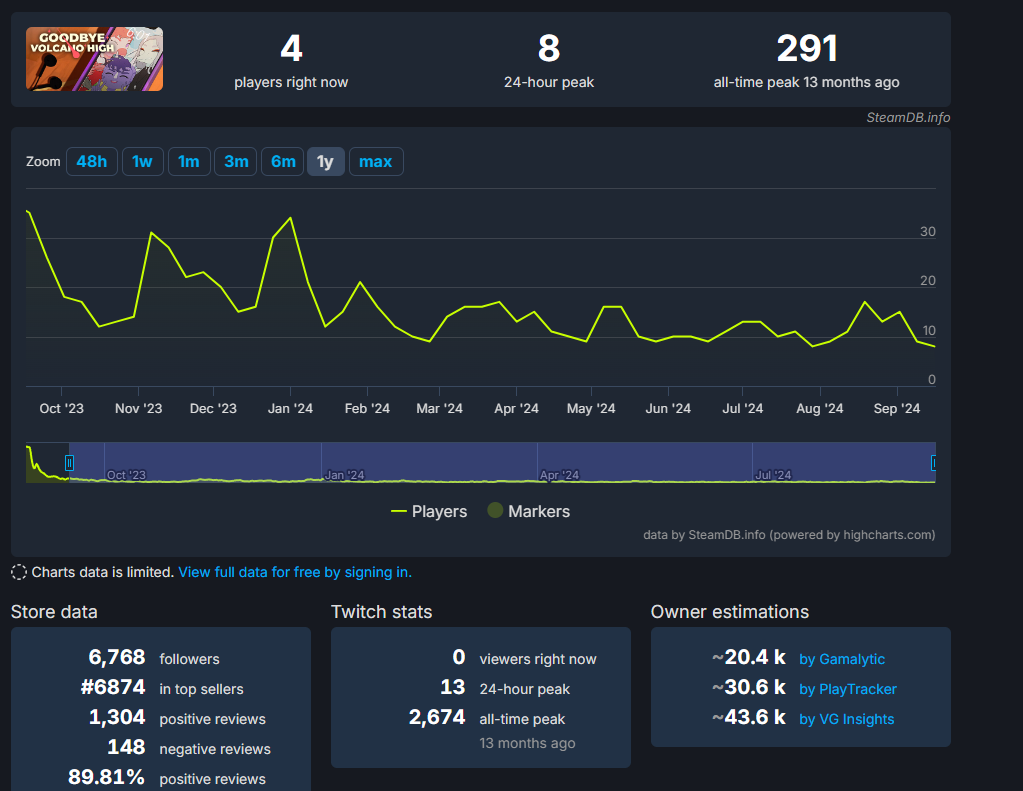1023x791 pixels.
Task: Set chart zoom to 3m
Action: tap(236, 161)
